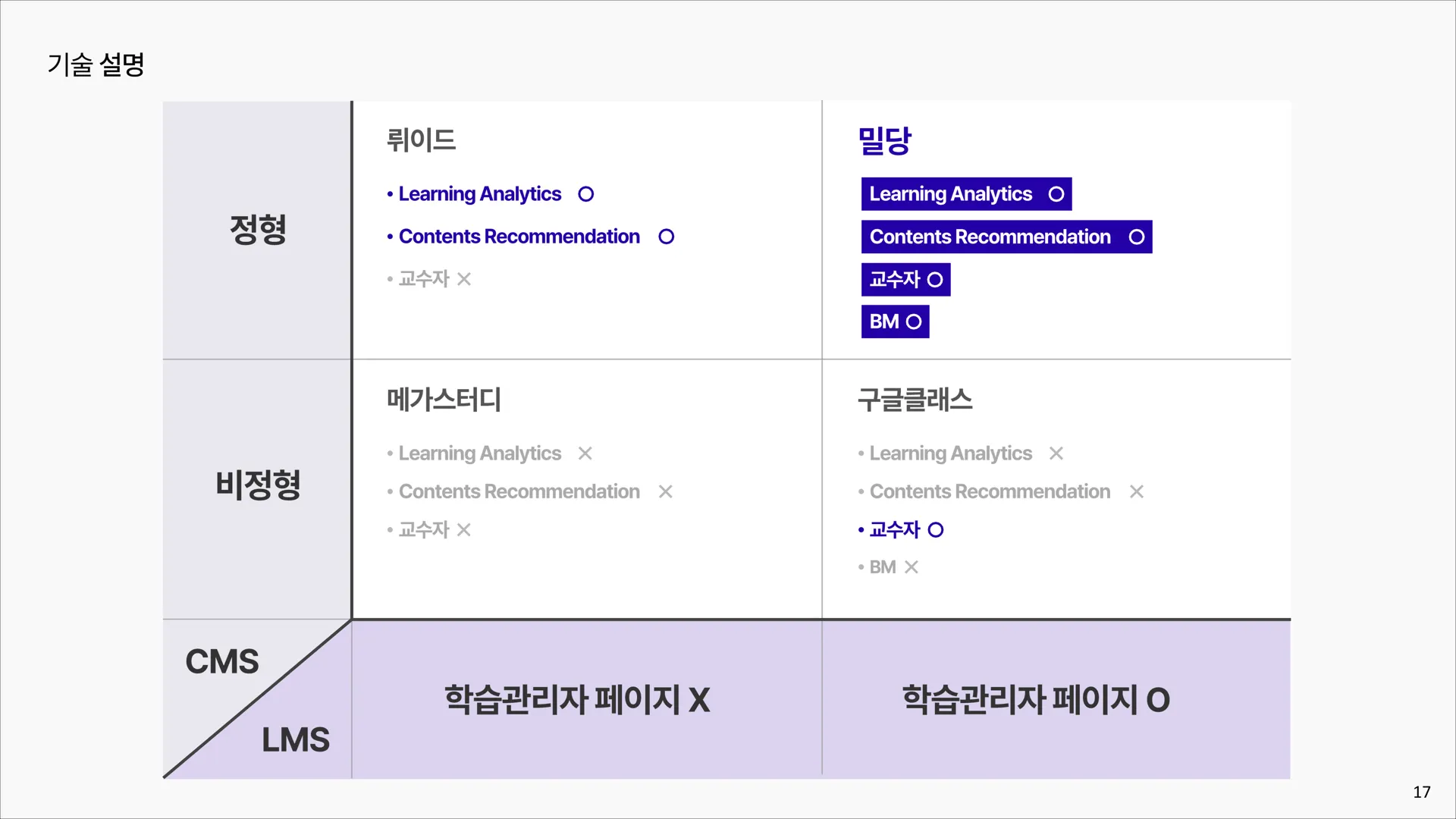Screen dimensions: 1456x819
Task: Click the 정형 row header cell
Action: 257,229
